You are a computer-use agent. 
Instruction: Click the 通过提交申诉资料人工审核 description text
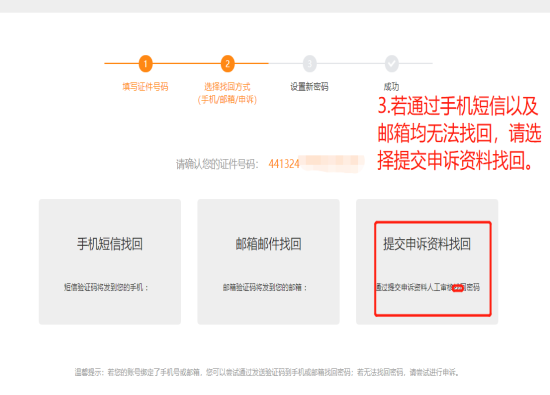coord(428,287)
